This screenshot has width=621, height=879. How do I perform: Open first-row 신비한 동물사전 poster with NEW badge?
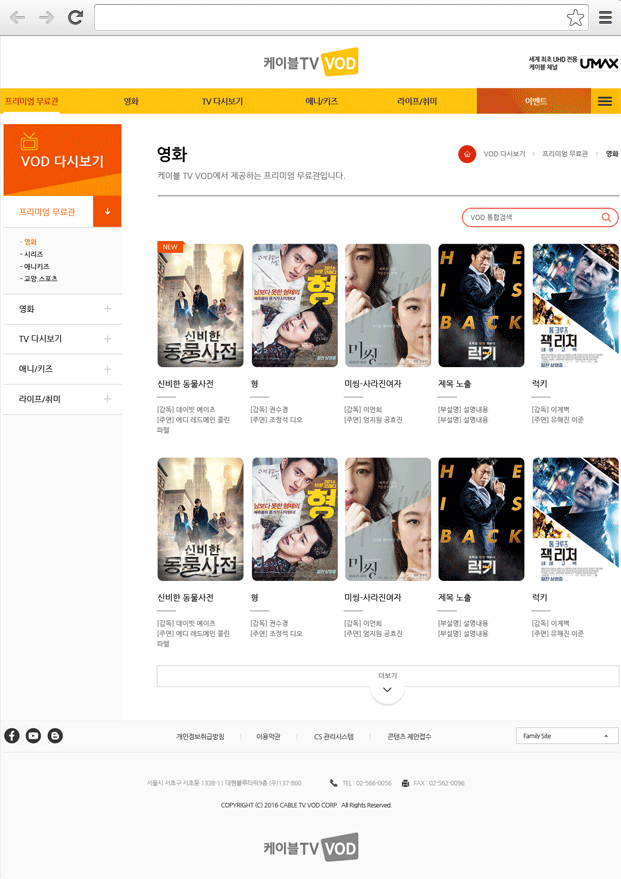[200, 306]
